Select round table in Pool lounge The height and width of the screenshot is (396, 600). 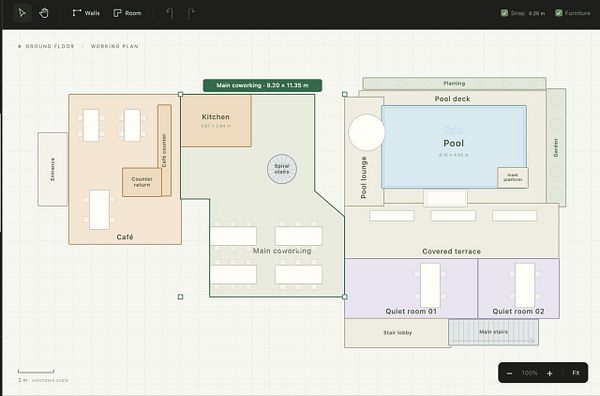367,132
